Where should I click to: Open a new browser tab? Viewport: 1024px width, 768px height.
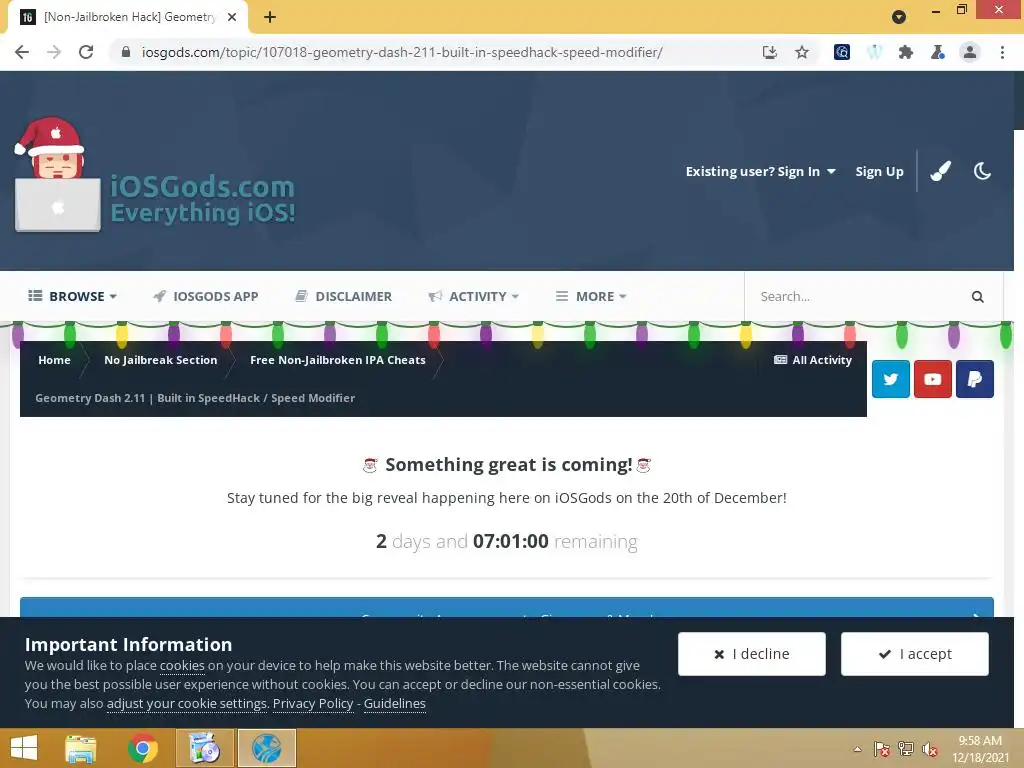tap(270, 17)
